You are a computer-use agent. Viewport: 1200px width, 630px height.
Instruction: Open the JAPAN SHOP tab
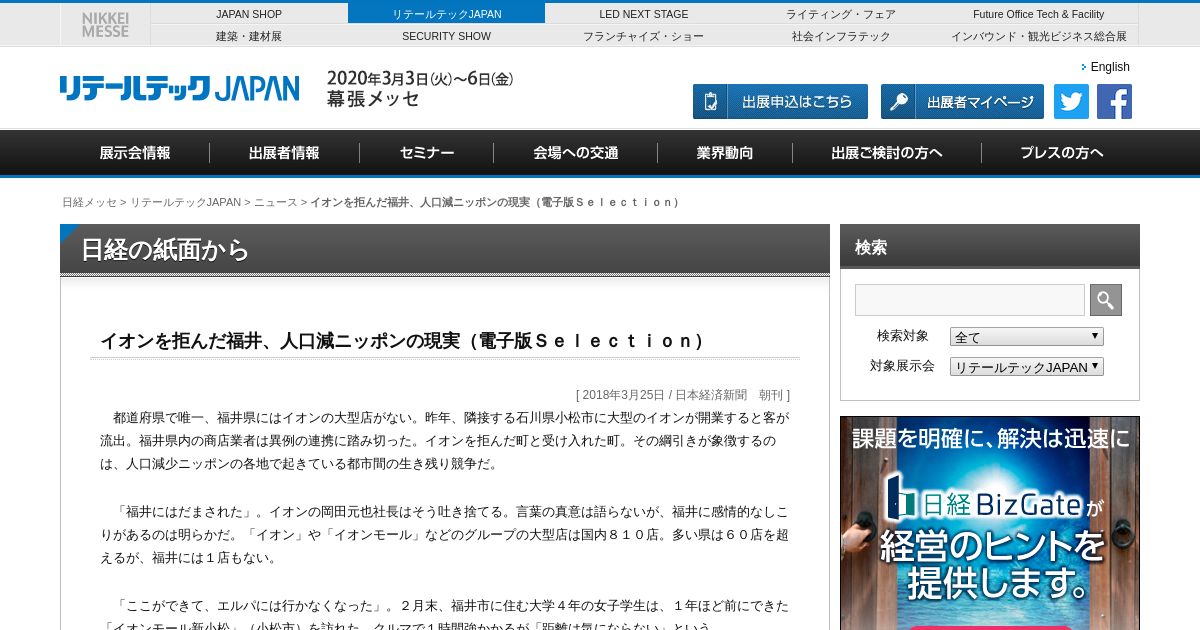pyautogui.click(x=249, y=14)
